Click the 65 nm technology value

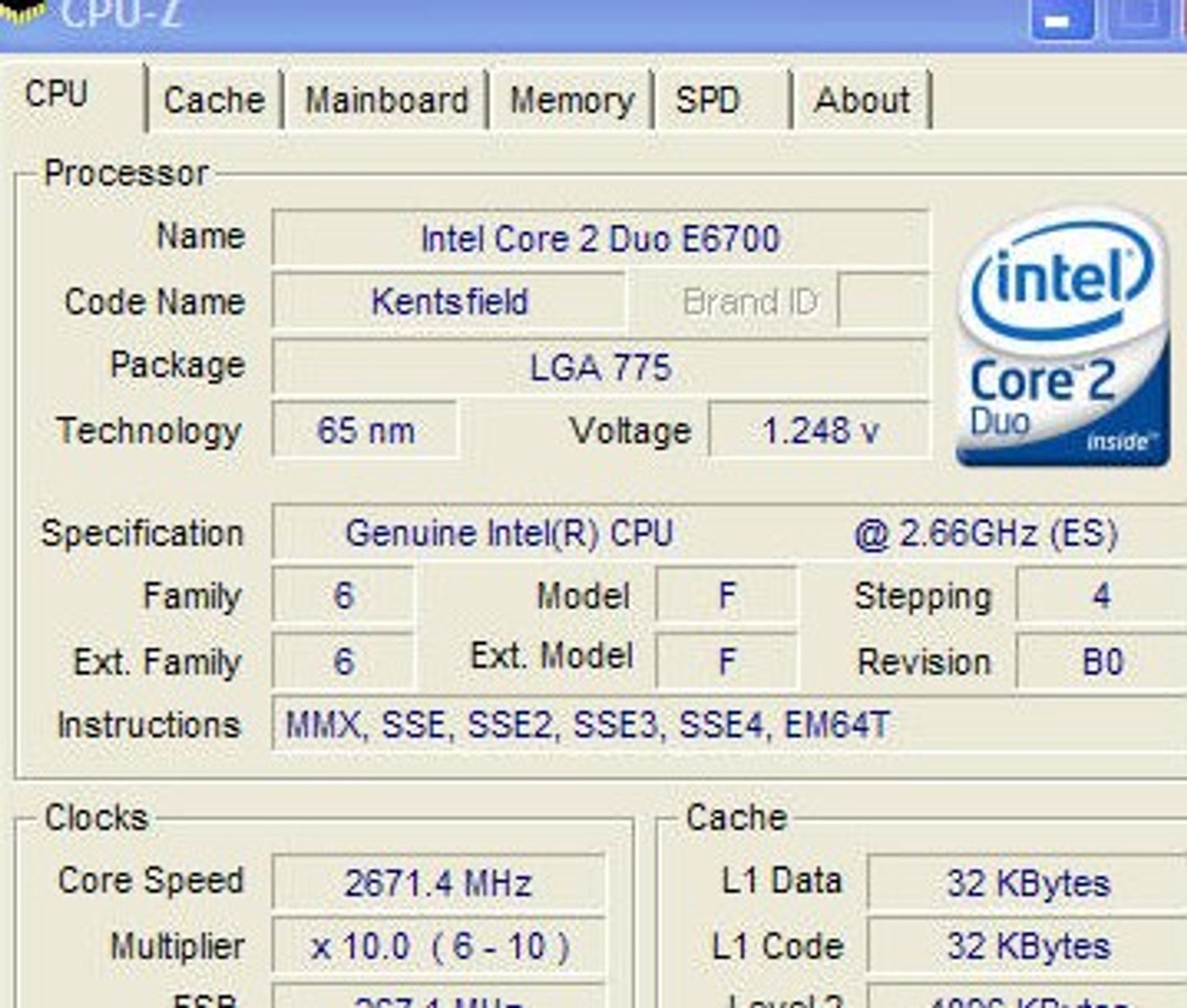click(x=365, y=430)
